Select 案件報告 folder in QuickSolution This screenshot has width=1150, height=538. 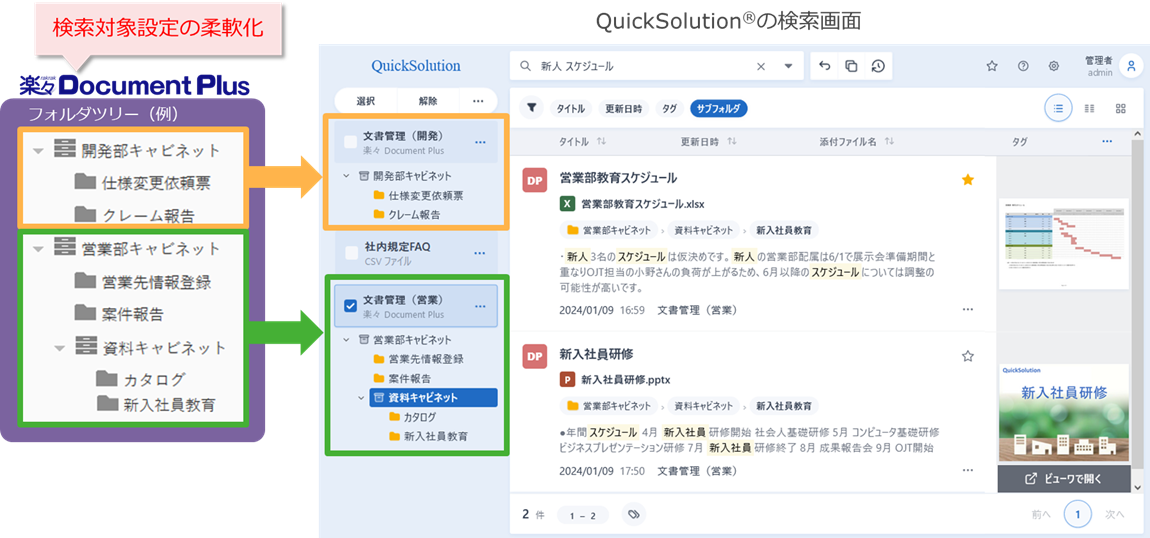[x=402, y=378]
